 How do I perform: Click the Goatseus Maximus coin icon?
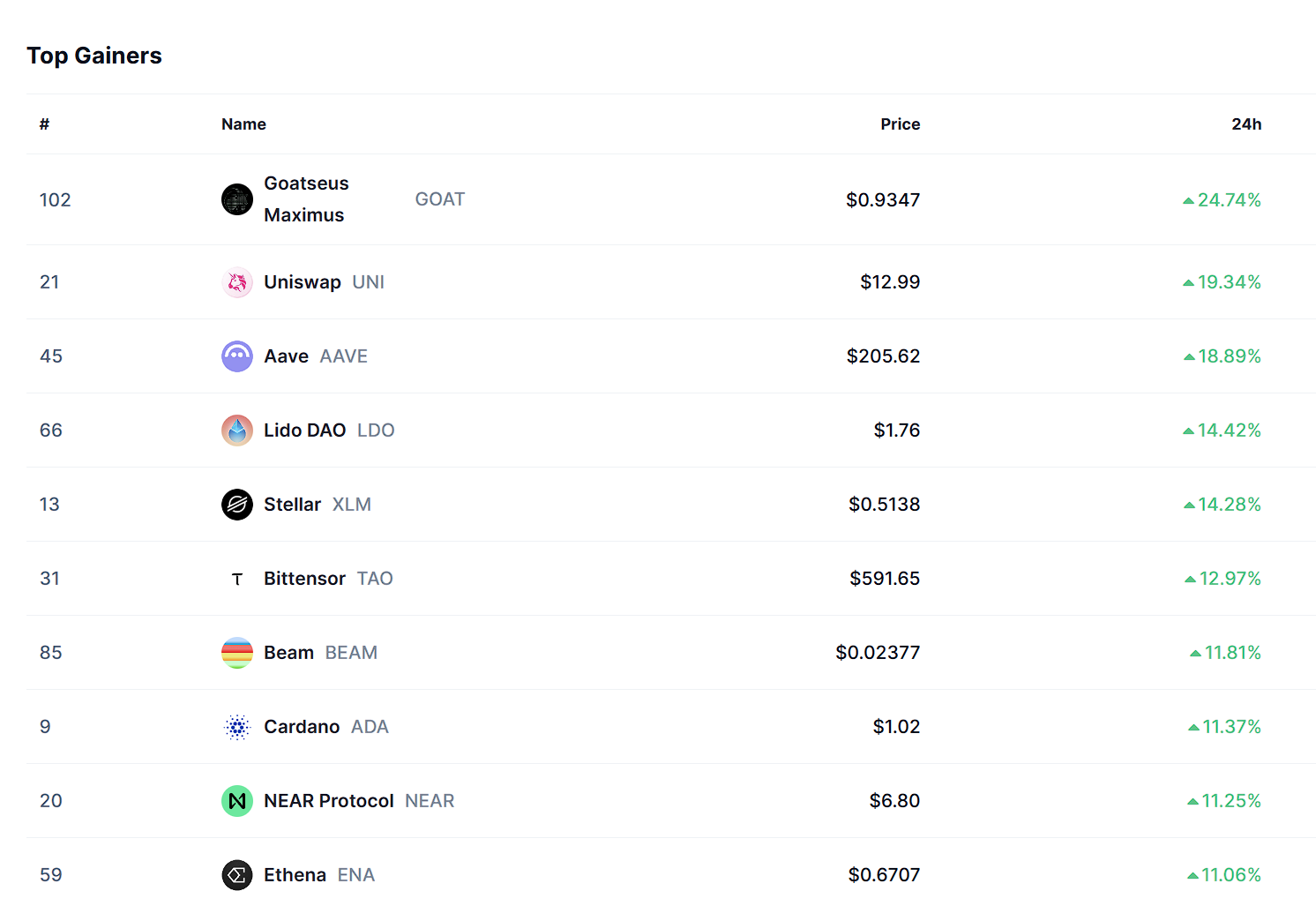pyautogui.click(x=237, y=199)
